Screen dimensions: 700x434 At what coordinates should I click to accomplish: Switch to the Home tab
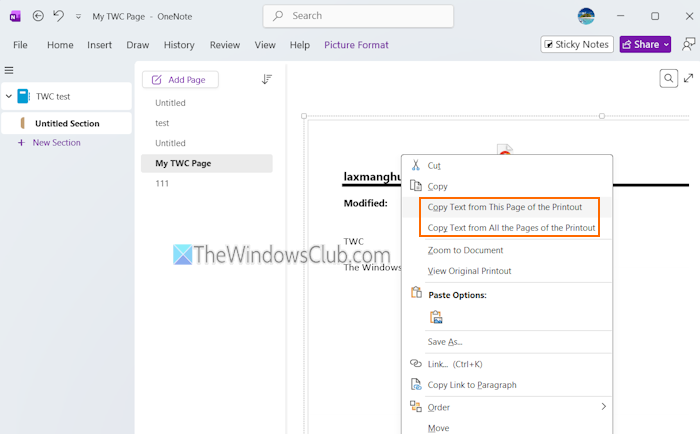click(x=60, y=45)
